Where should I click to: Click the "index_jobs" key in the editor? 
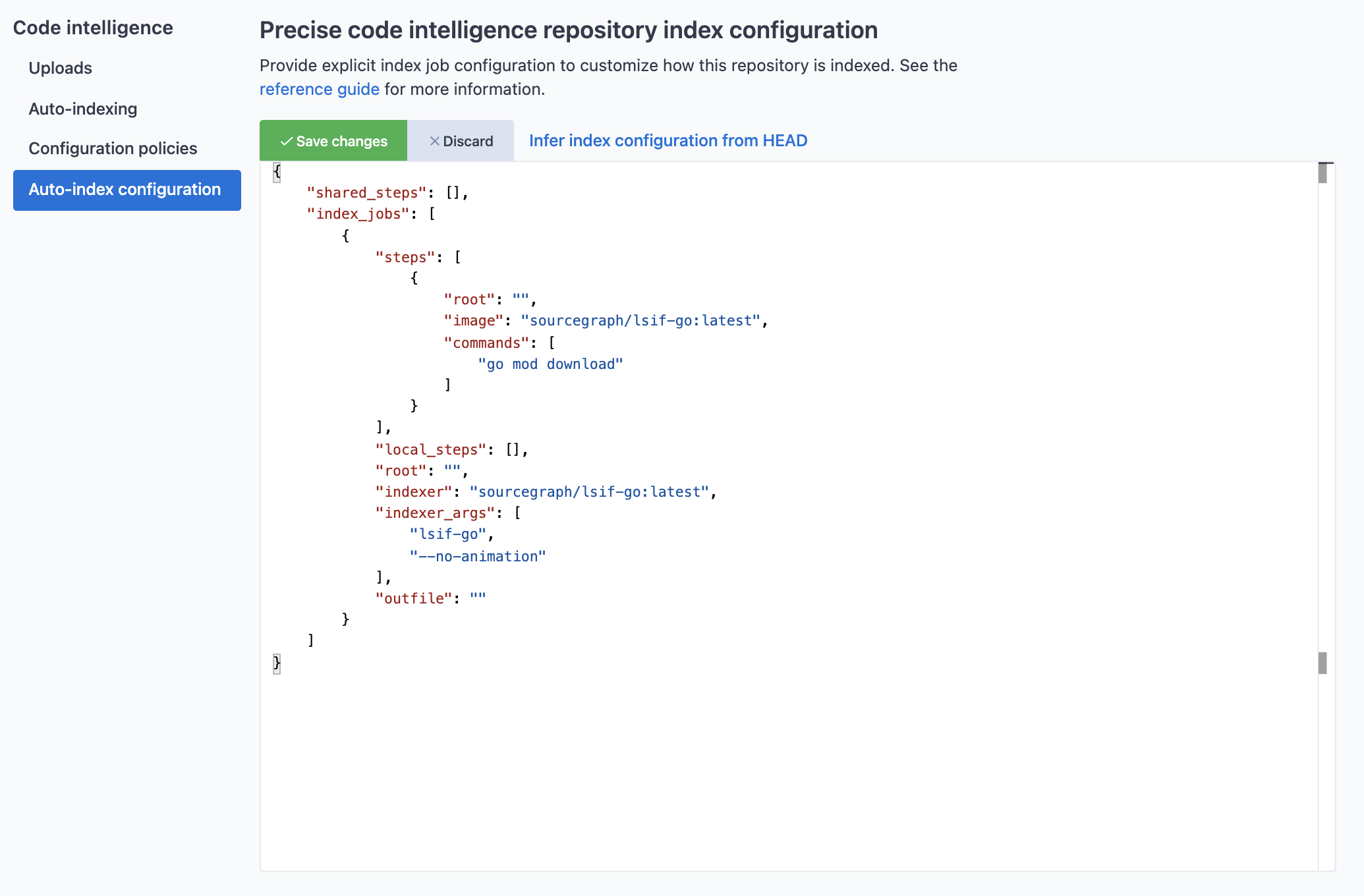pos(358,214)
